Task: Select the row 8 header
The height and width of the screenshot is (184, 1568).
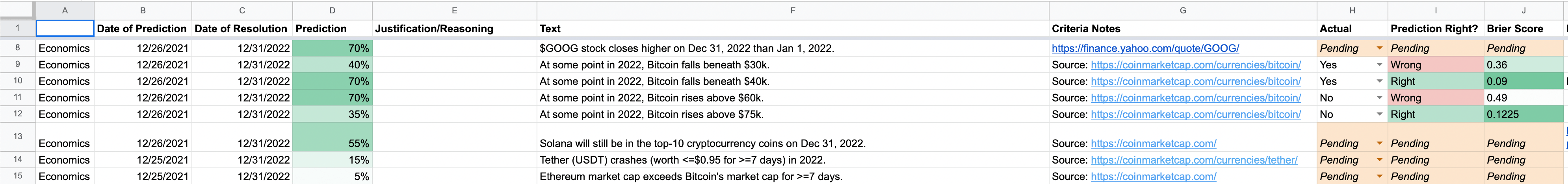Action: [18, 48]
